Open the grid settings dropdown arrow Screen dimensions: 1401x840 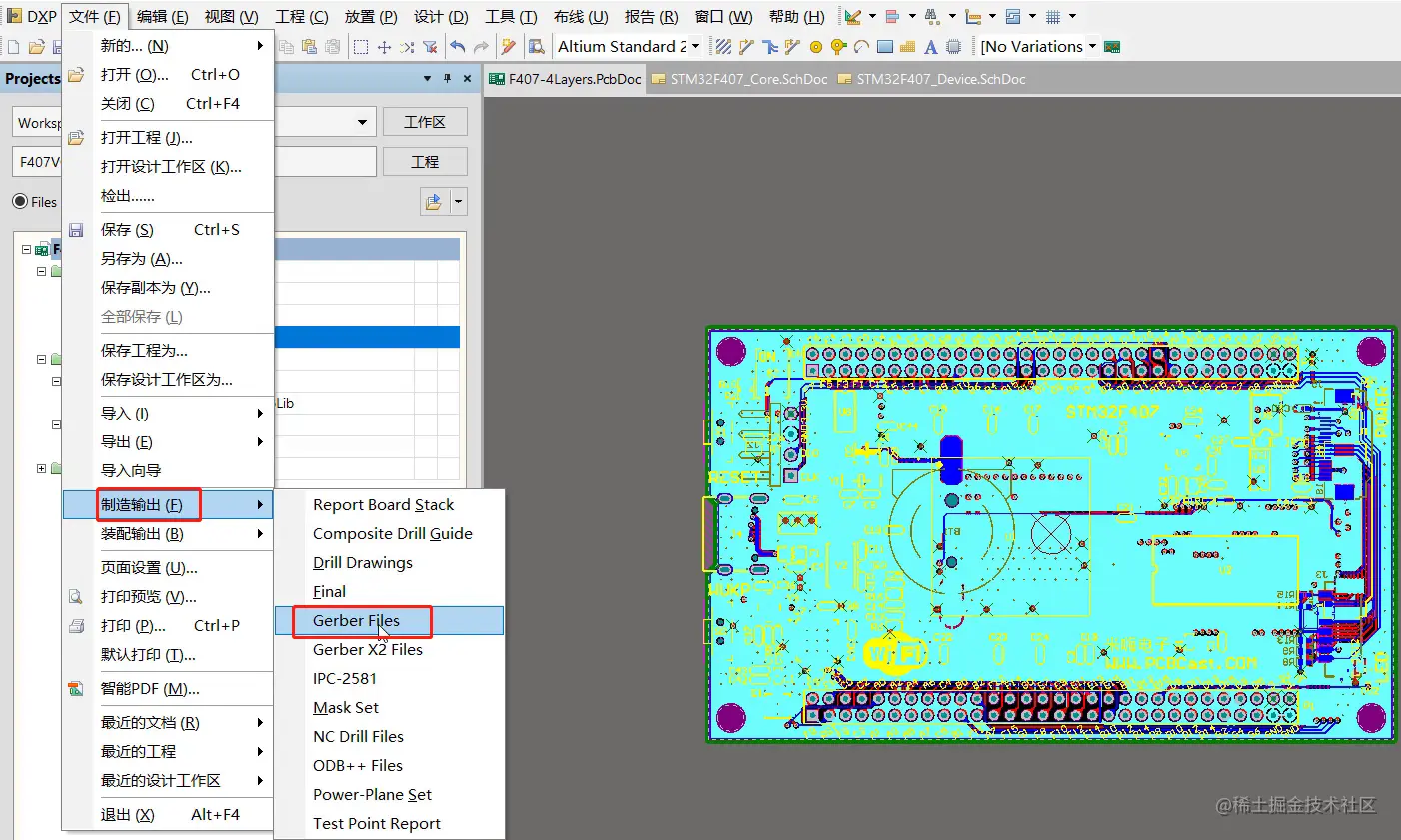click(1072, 17)
